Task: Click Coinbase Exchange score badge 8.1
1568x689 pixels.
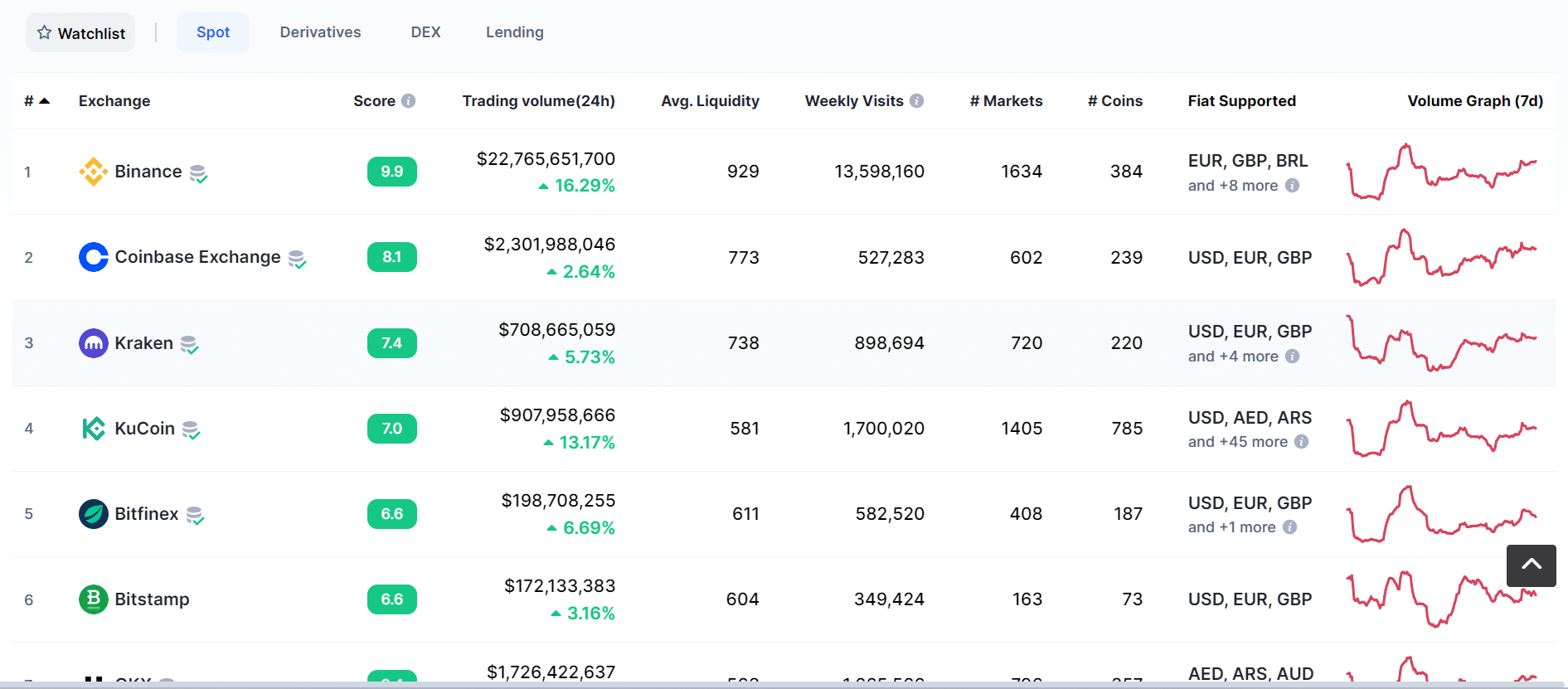Action: coord(392,257)
